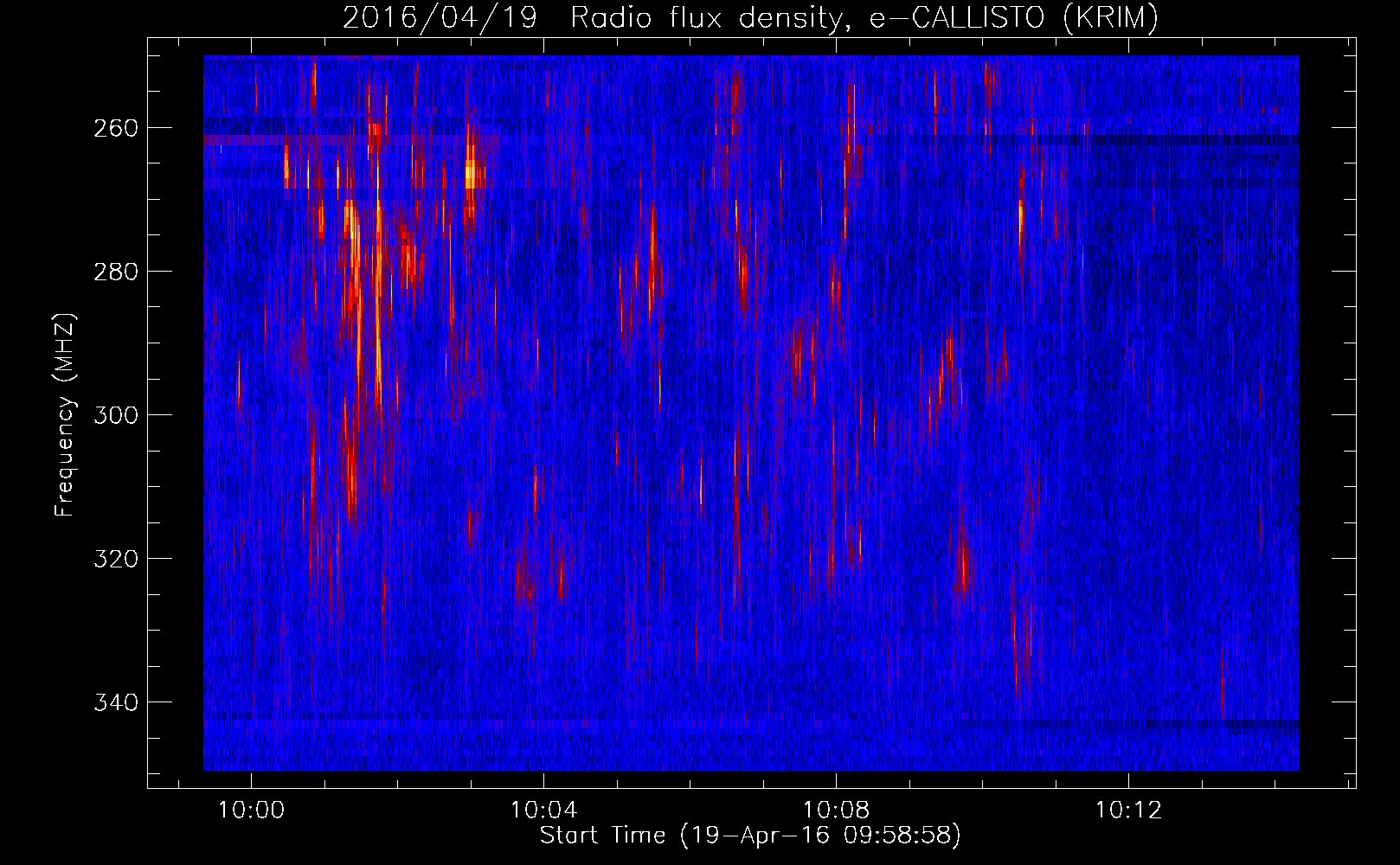This screenshot has width=1400, height=865.
Task: Click the 280 frequency tick label
Action: 115,272
